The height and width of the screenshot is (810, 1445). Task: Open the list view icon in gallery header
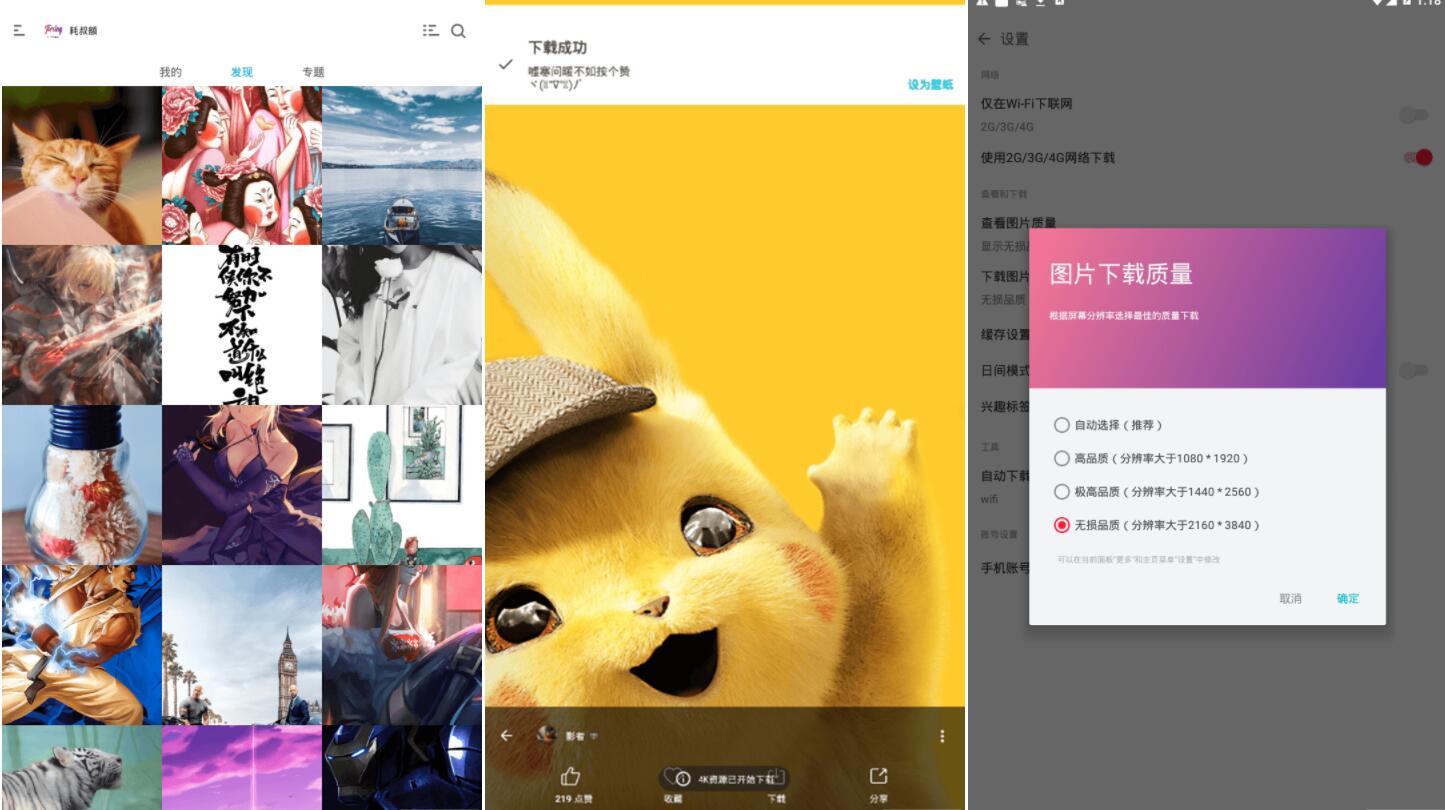click(x=431, y=31)
